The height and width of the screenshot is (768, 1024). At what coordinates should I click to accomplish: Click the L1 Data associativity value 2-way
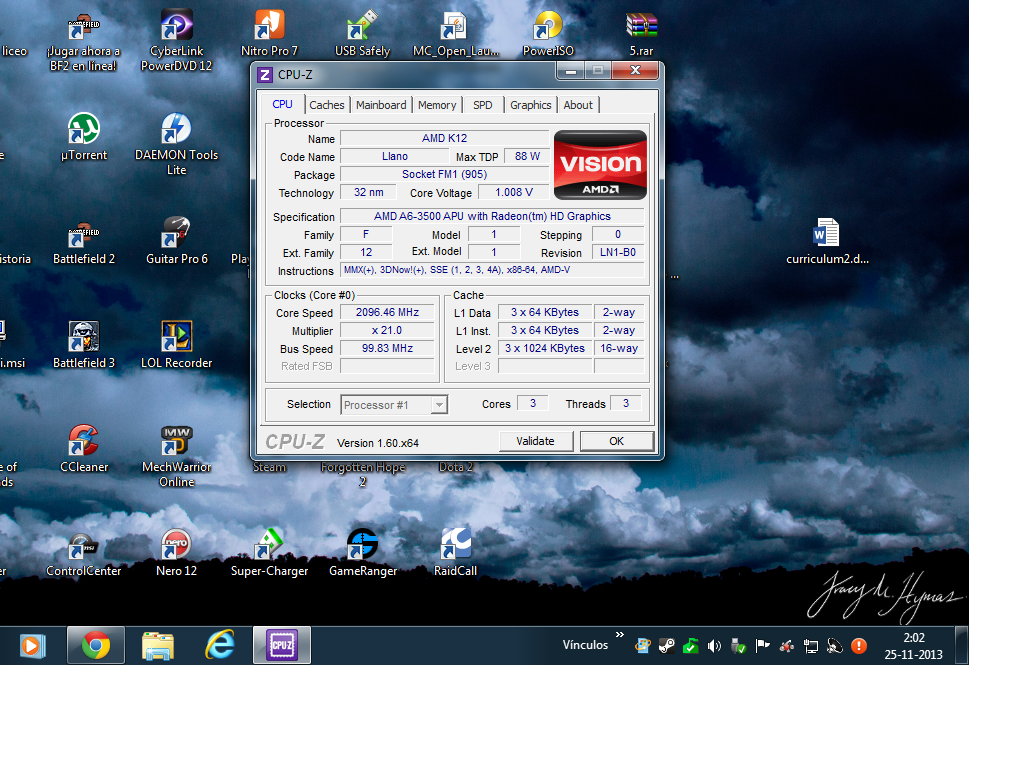click(x=618, y=312)
